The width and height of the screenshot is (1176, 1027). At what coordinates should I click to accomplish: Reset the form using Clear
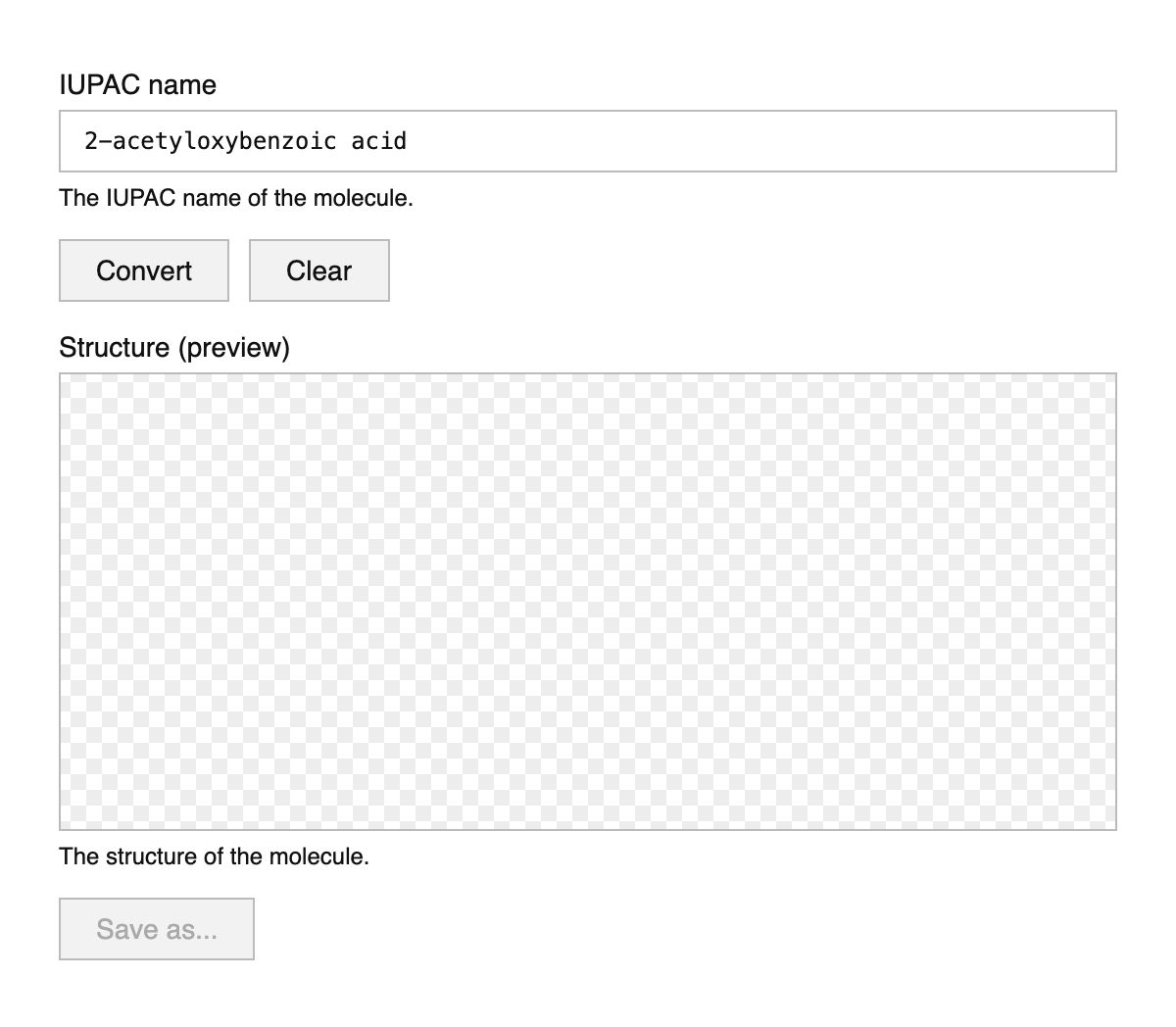click(x=319, y=270)
